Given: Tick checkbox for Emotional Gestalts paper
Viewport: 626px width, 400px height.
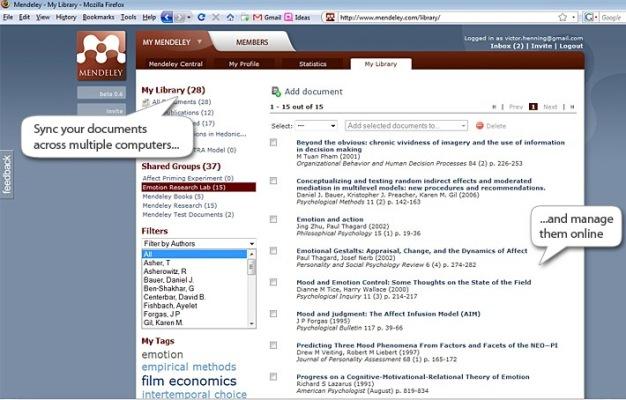Looking at the screenshot, I should (273, 251).
